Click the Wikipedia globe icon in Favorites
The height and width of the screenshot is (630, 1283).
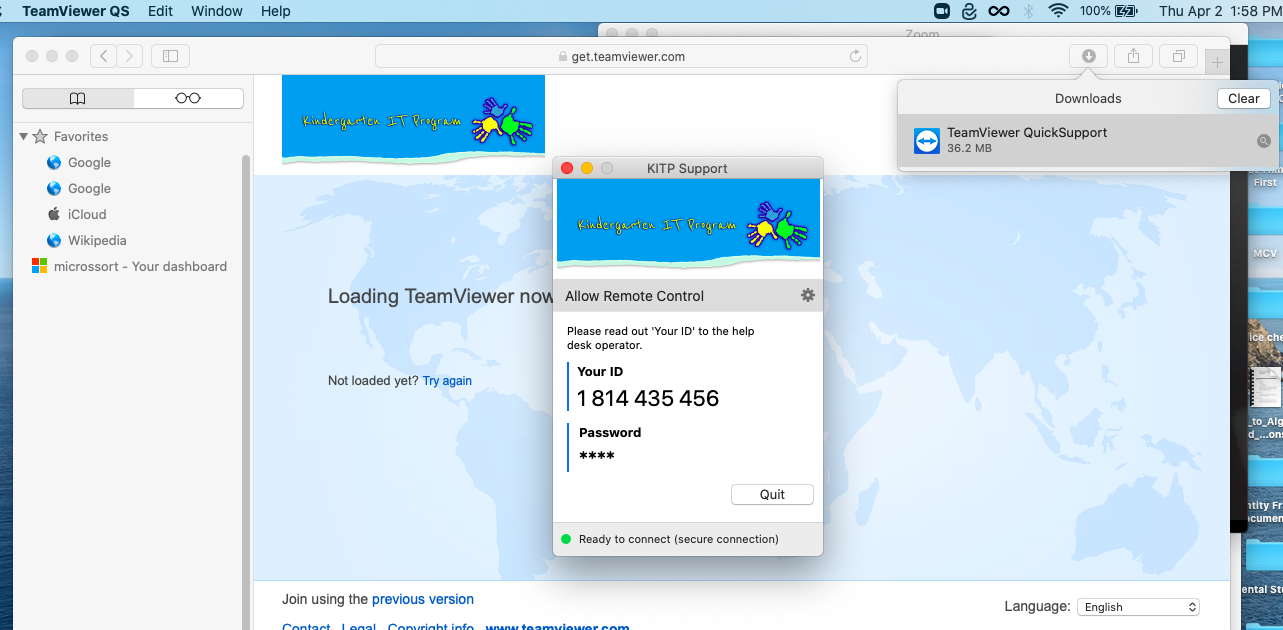click(x=54, y=240)
